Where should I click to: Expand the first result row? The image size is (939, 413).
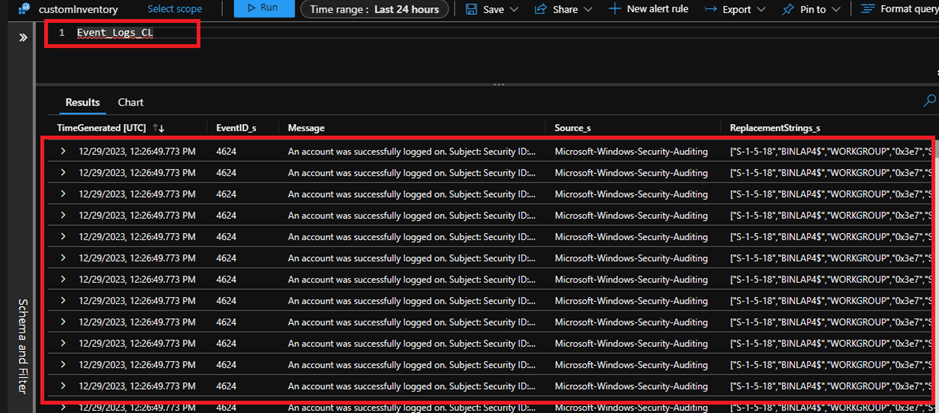point(63,151)
